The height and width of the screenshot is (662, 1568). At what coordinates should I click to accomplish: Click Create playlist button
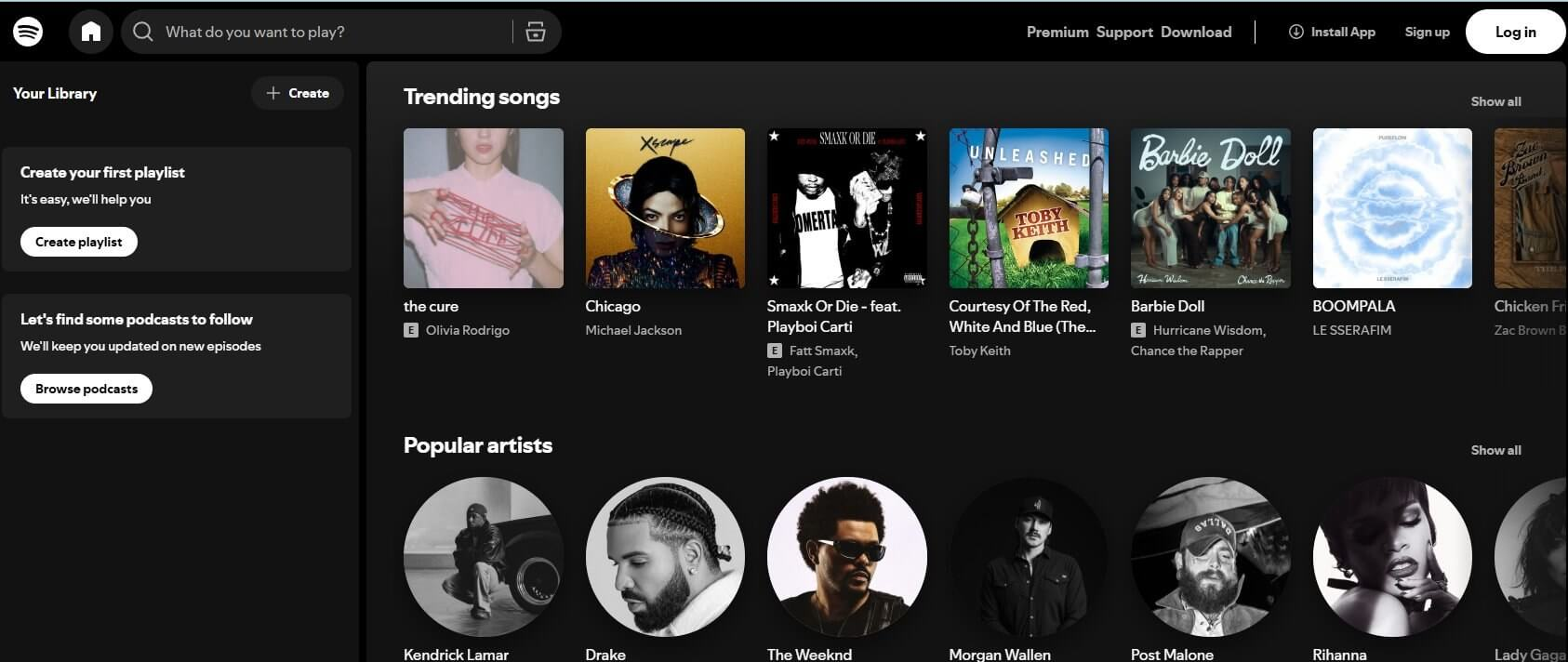[x=79, y=242]
